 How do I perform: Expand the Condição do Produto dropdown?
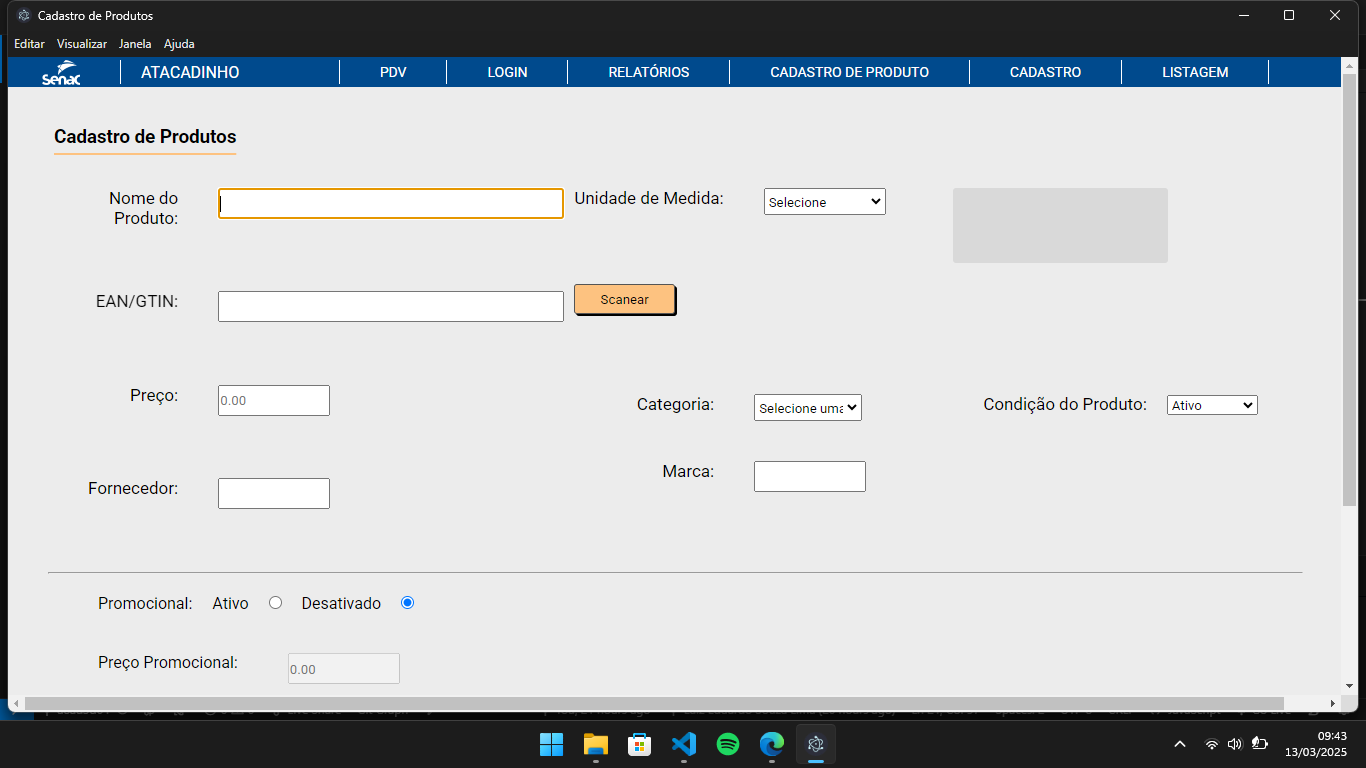tap(1211, 406)
